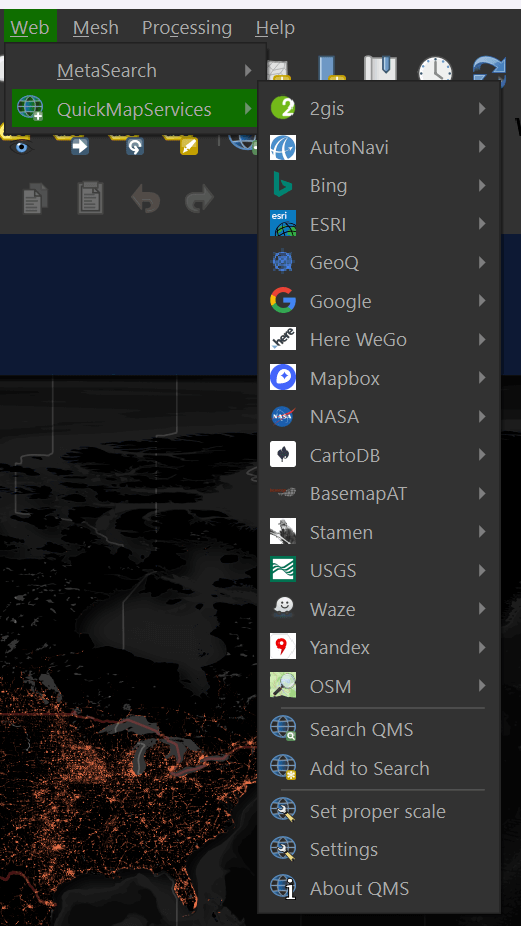Click the Set proper scale wrench icon
521x926 pixels.
click(x=283, y=811)
